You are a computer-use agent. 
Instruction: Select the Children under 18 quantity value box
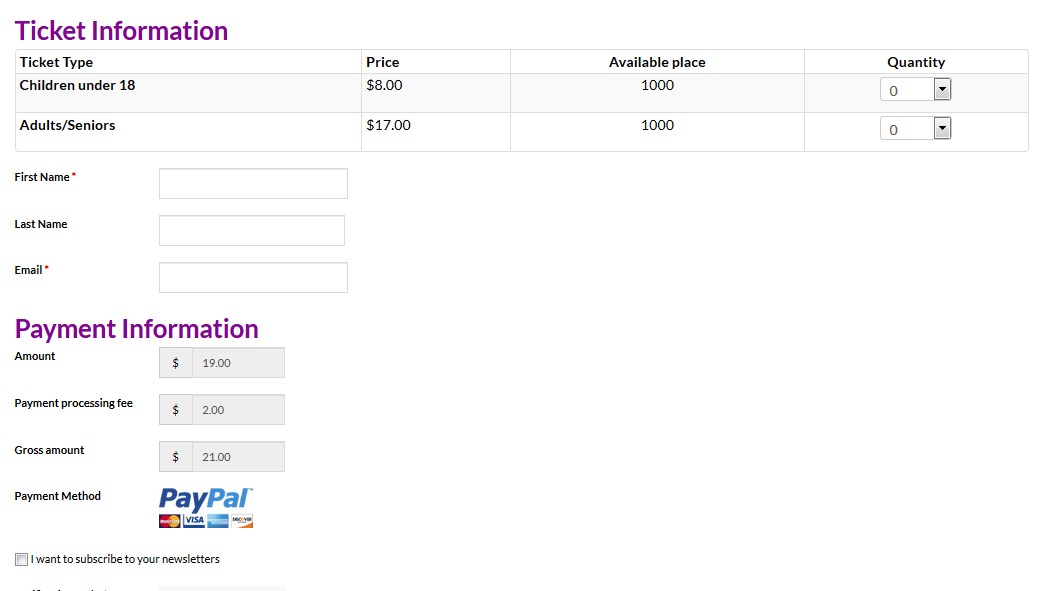(907, 89)
